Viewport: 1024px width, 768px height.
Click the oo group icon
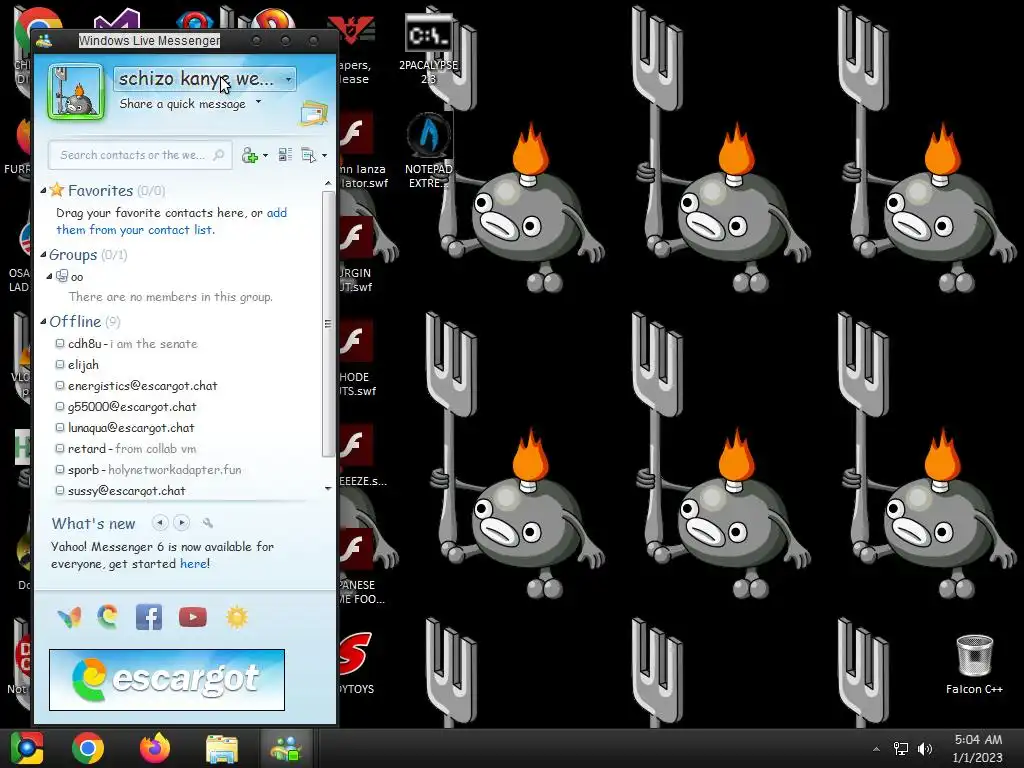tap(61, 276)
